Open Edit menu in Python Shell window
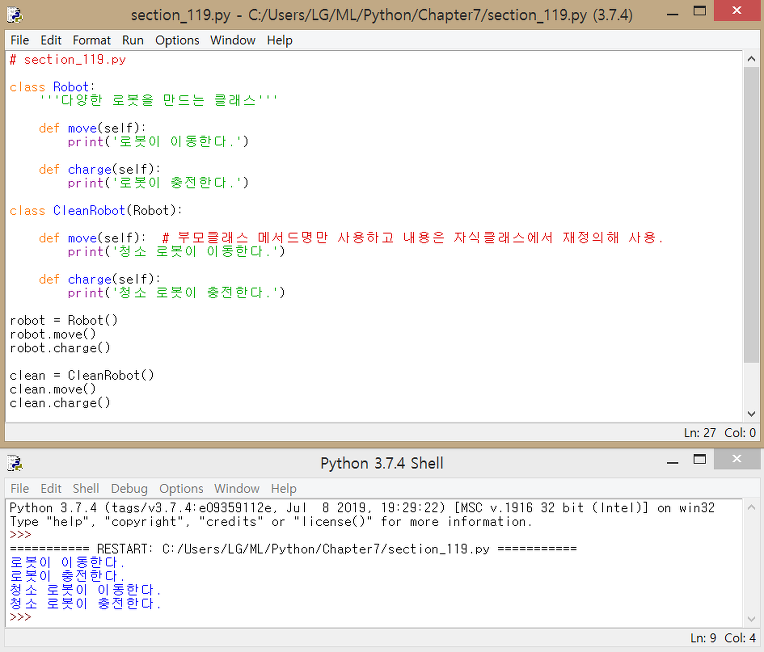The height and width of the screenshot is (652, 764). coord(51,488)
